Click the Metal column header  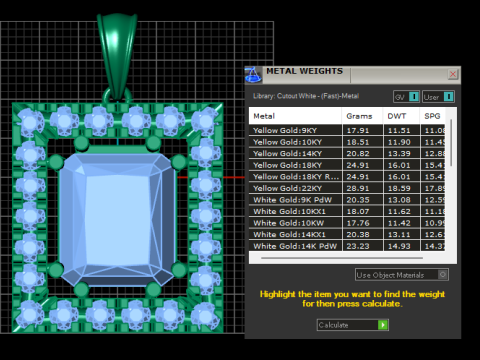295,116
